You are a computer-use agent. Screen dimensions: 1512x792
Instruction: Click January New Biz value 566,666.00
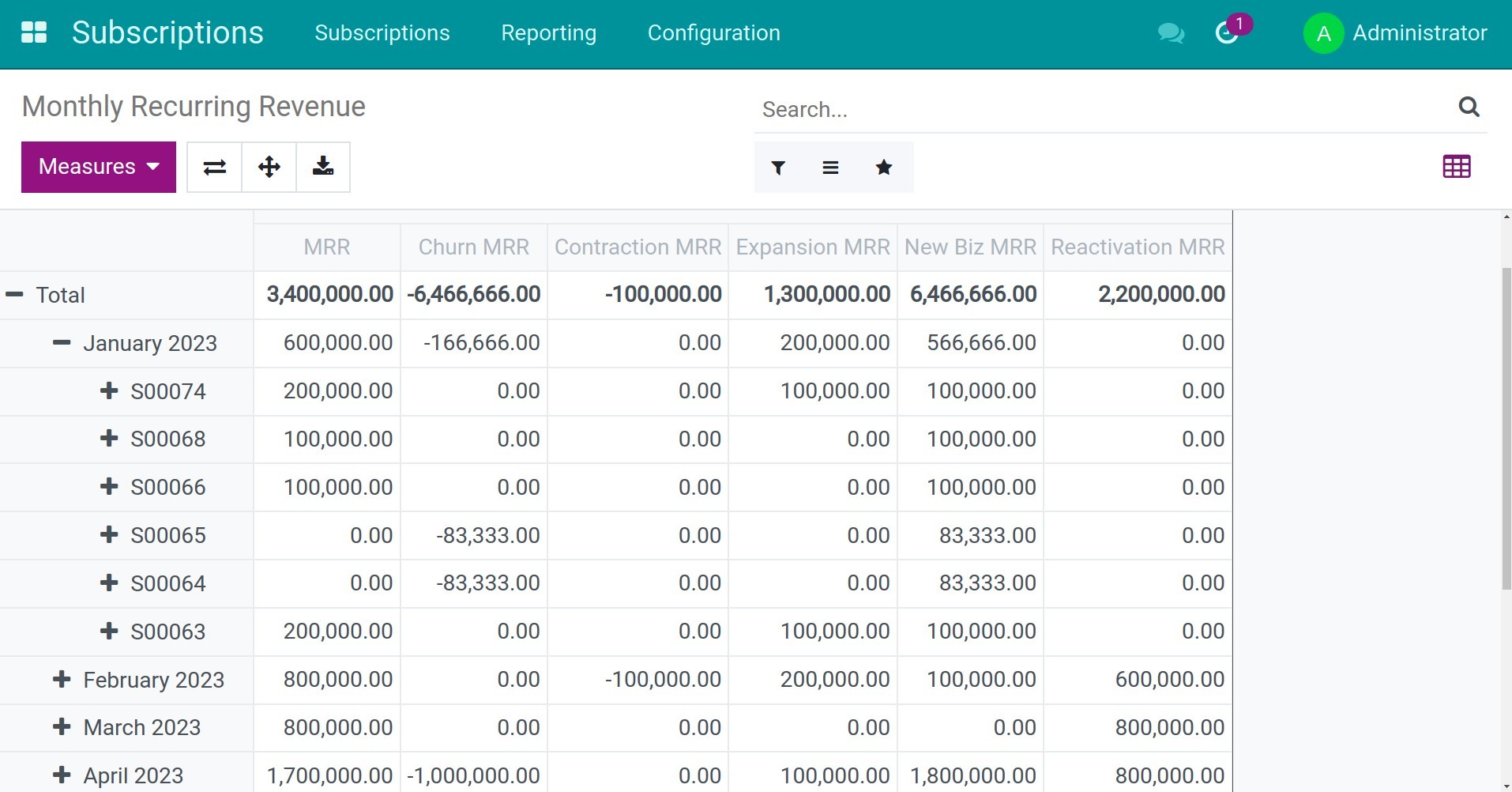pyautogui.click(x=981, y=342)
